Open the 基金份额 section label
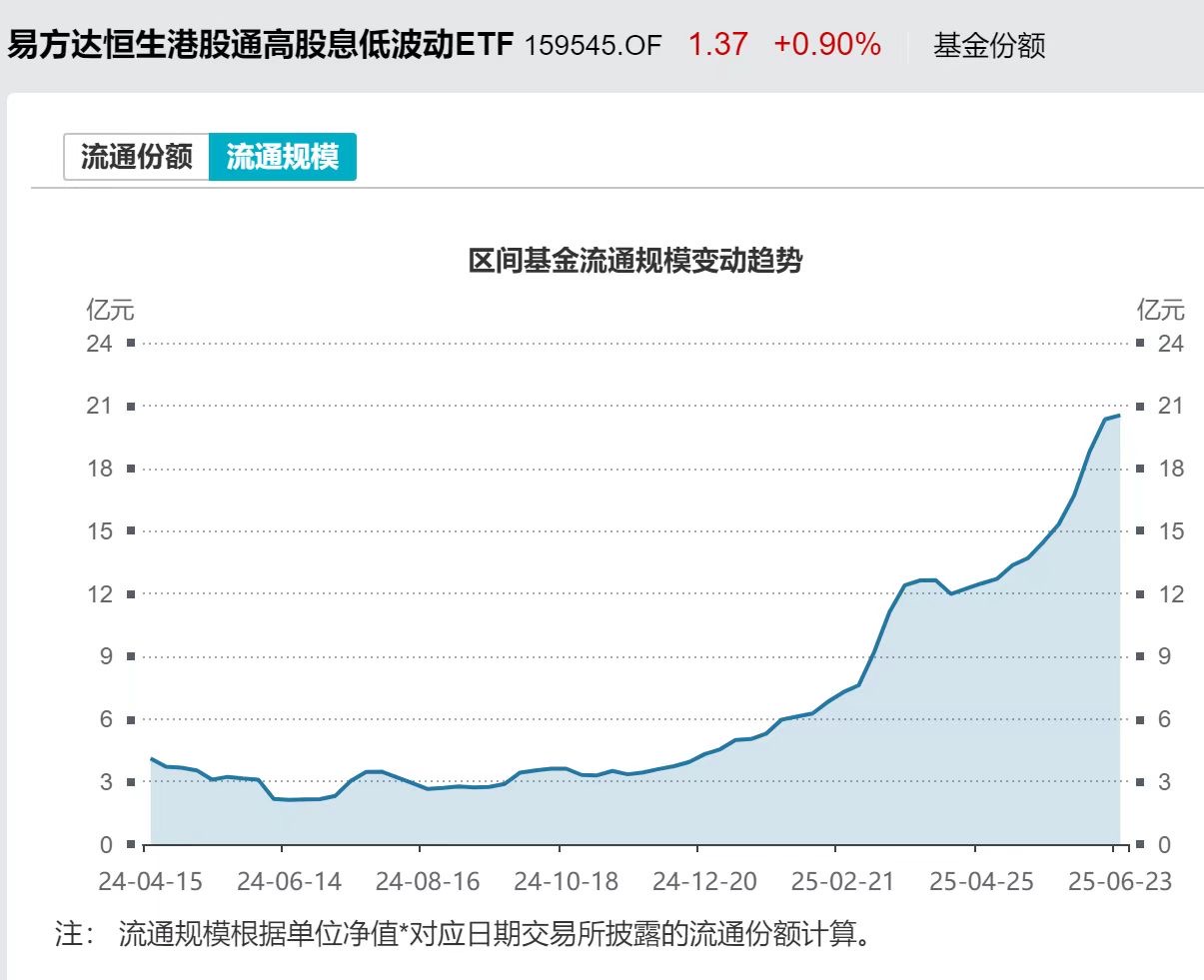The height and width of the screenshot is (980, 1204). coord(989,45)
